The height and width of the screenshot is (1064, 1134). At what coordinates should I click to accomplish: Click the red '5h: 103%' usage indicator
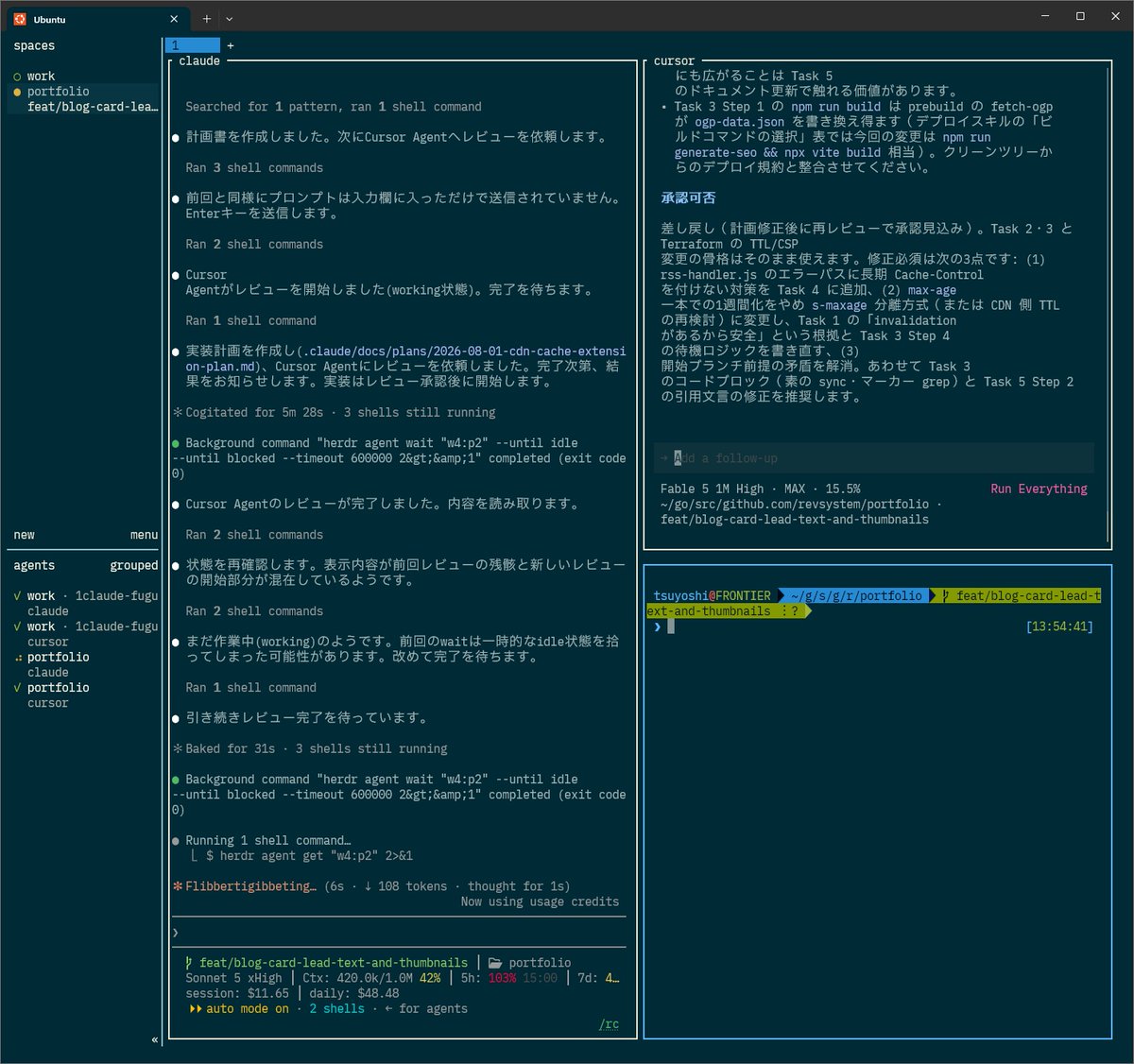pyautogui.click(x=489, y=978)
